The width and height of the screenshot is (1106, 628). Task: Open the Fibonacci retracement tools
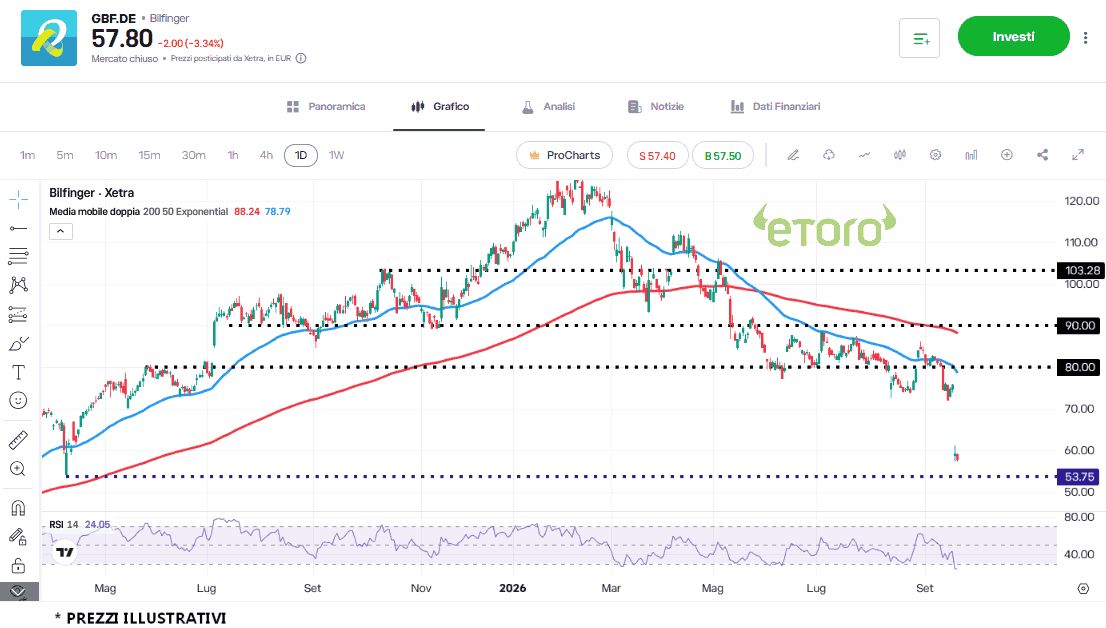click(18, 256)
